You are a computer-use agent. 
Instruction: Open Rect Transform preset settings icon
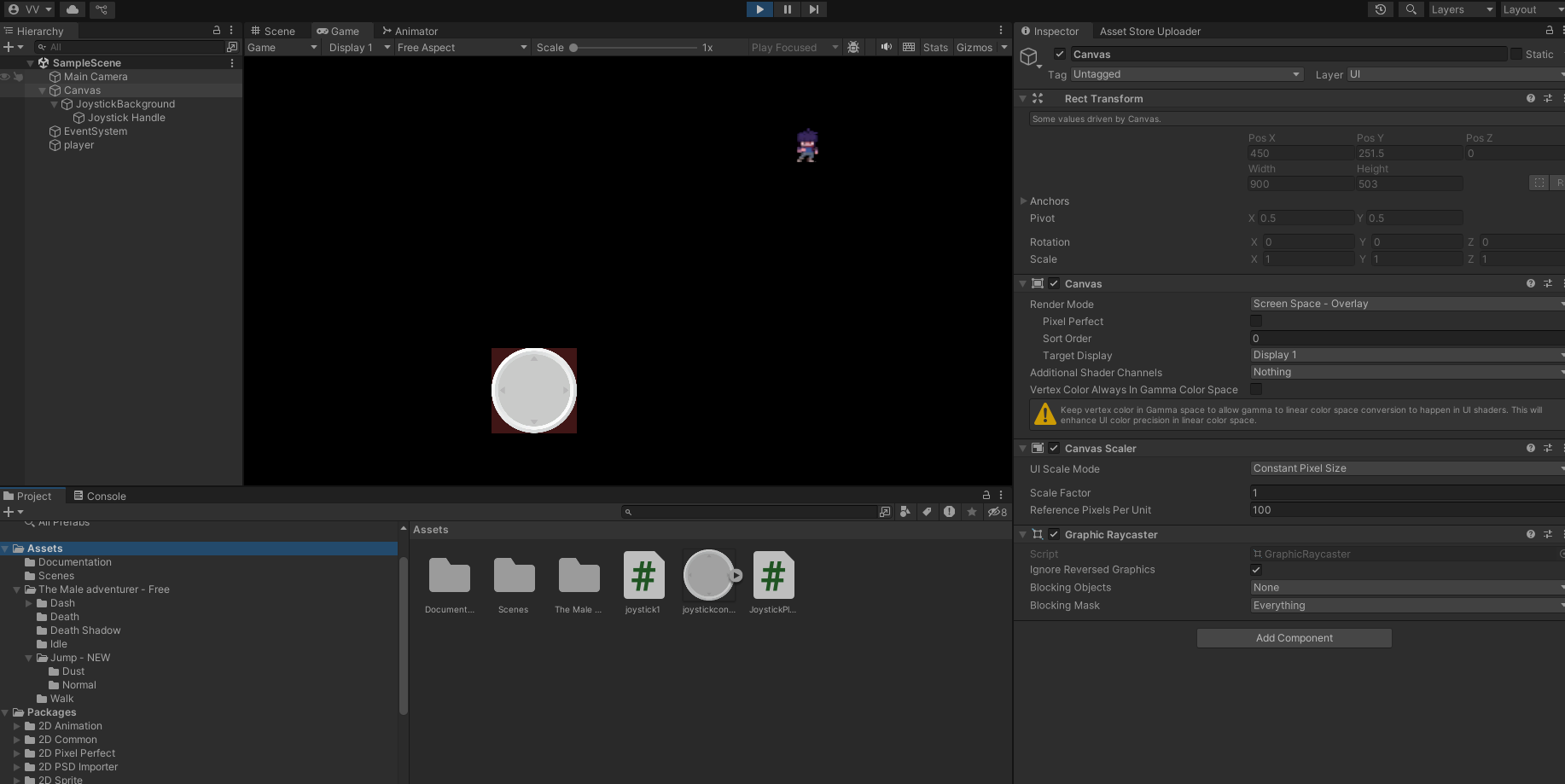pyautogui.click(x=1548, y=98)
